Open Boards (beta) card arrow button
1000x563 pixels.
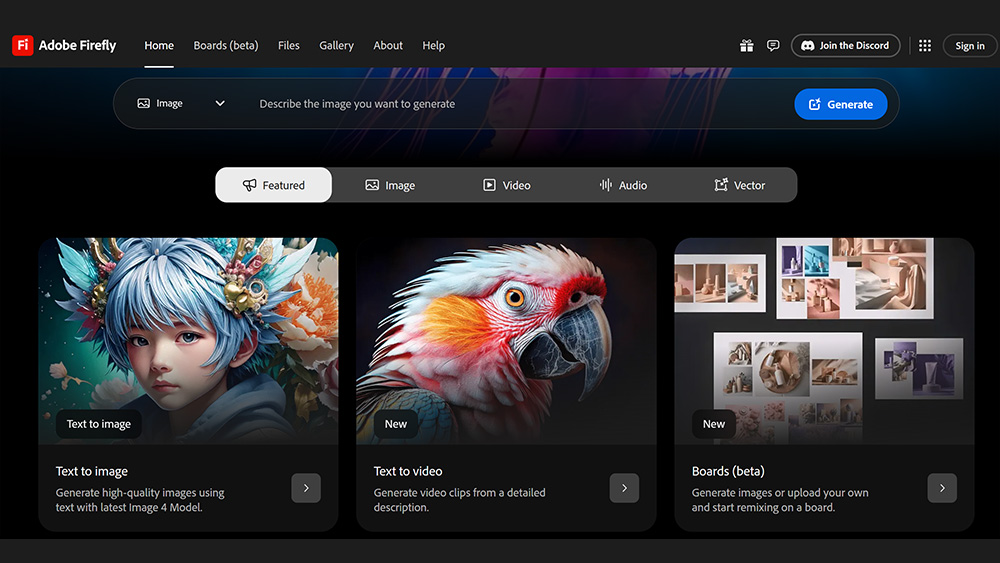[x=942, y=488]
